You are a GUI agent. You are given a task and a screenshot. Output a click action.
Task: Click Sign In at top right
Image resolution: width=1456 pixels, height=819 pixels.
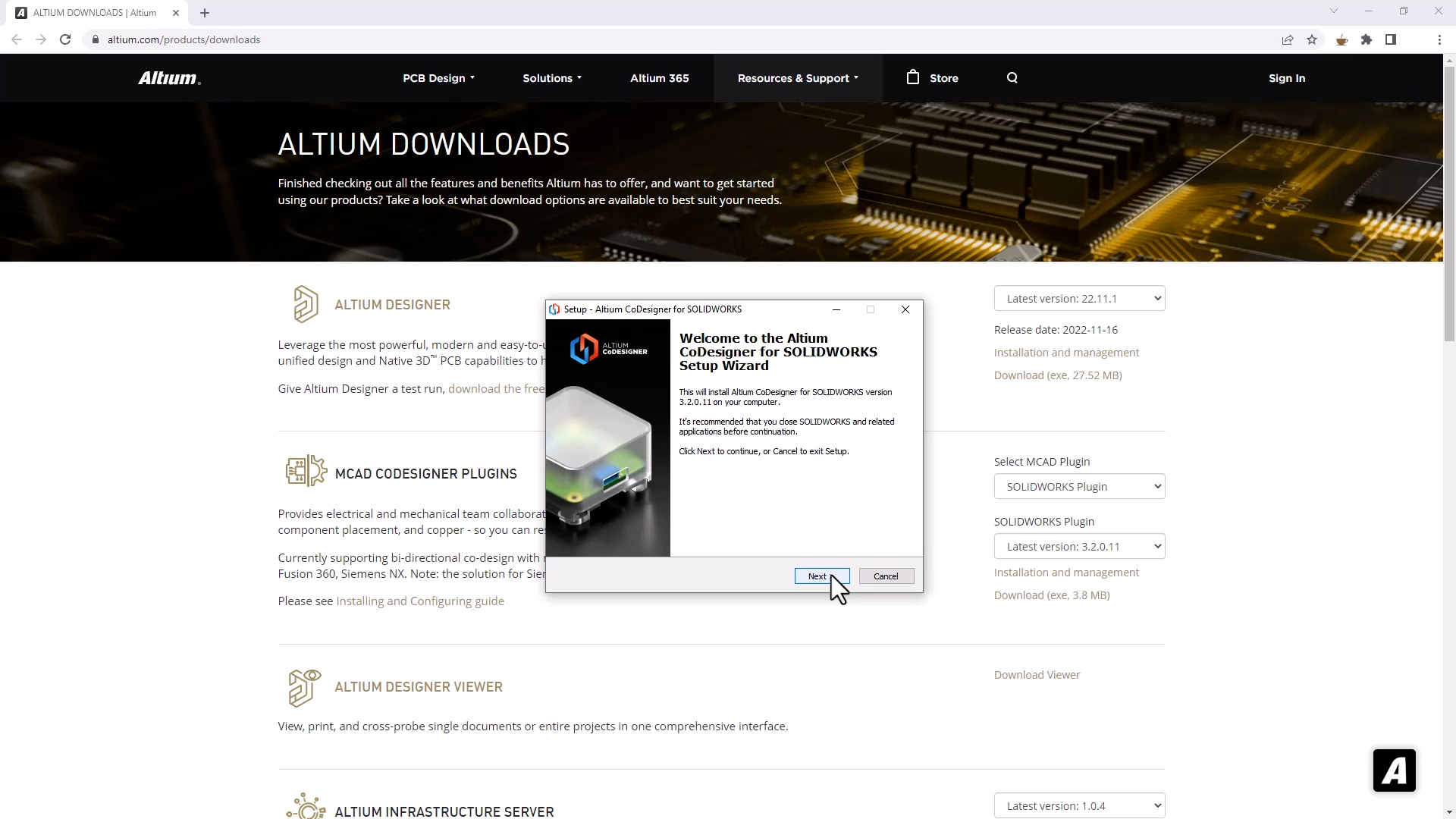click(1287, 77)
